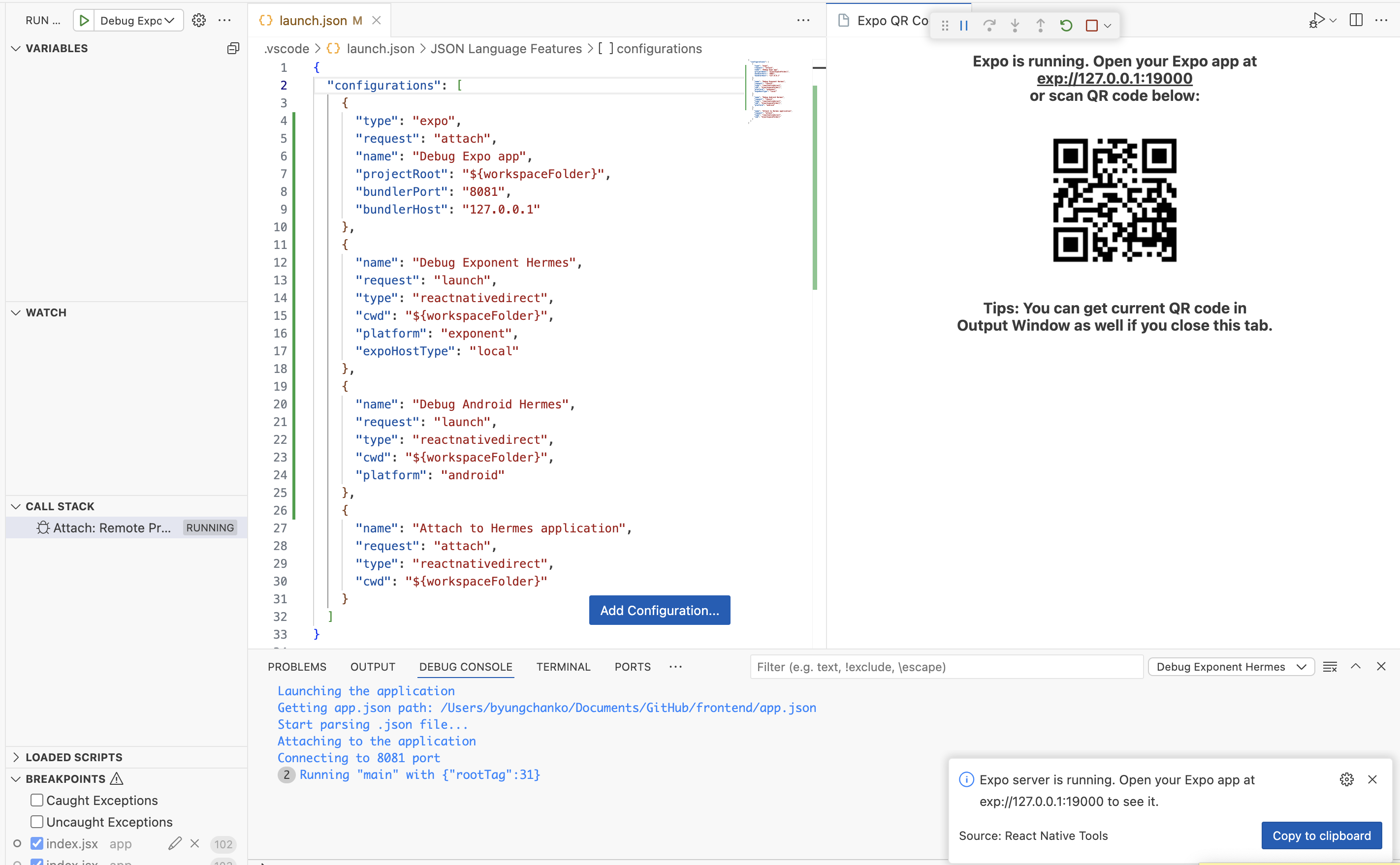Open the Debug Expo configuration dropdown

[137, 21]
